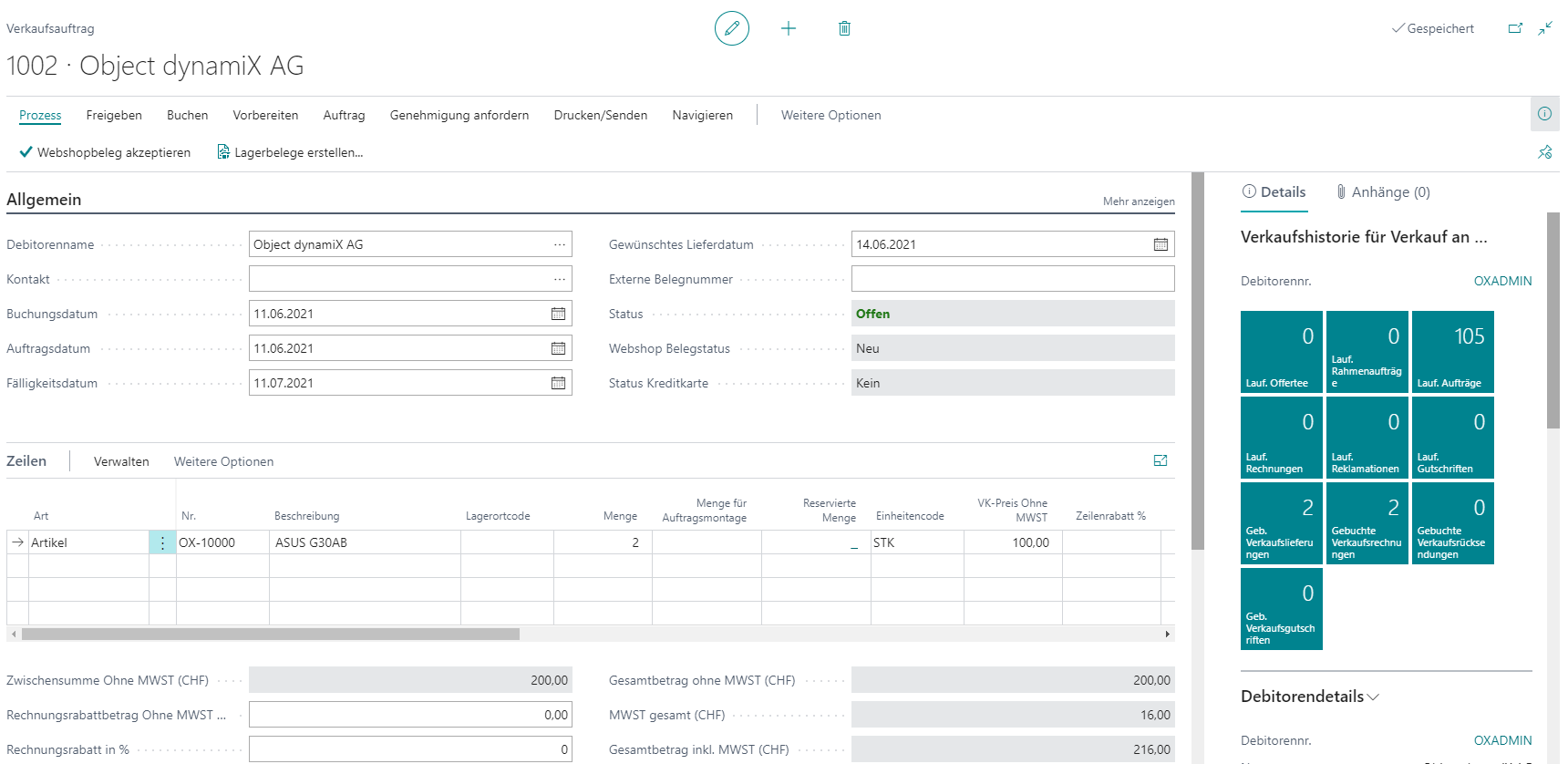The height and width of the screenshot is (764, 1568).
Task: Open order in new window icon
Action: pyautogui.click(x=1515, y=28)
